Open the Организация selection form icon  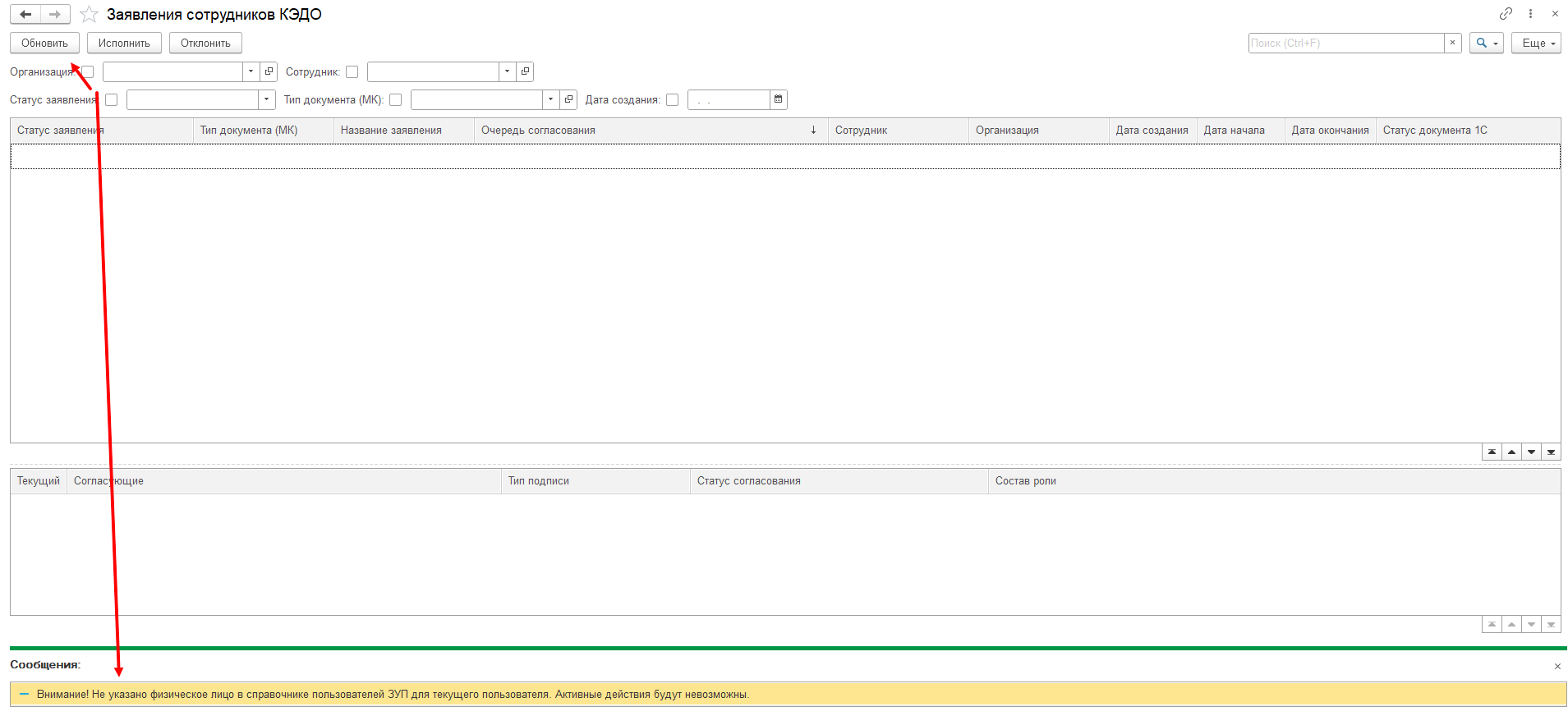click(x=269, y=72)
